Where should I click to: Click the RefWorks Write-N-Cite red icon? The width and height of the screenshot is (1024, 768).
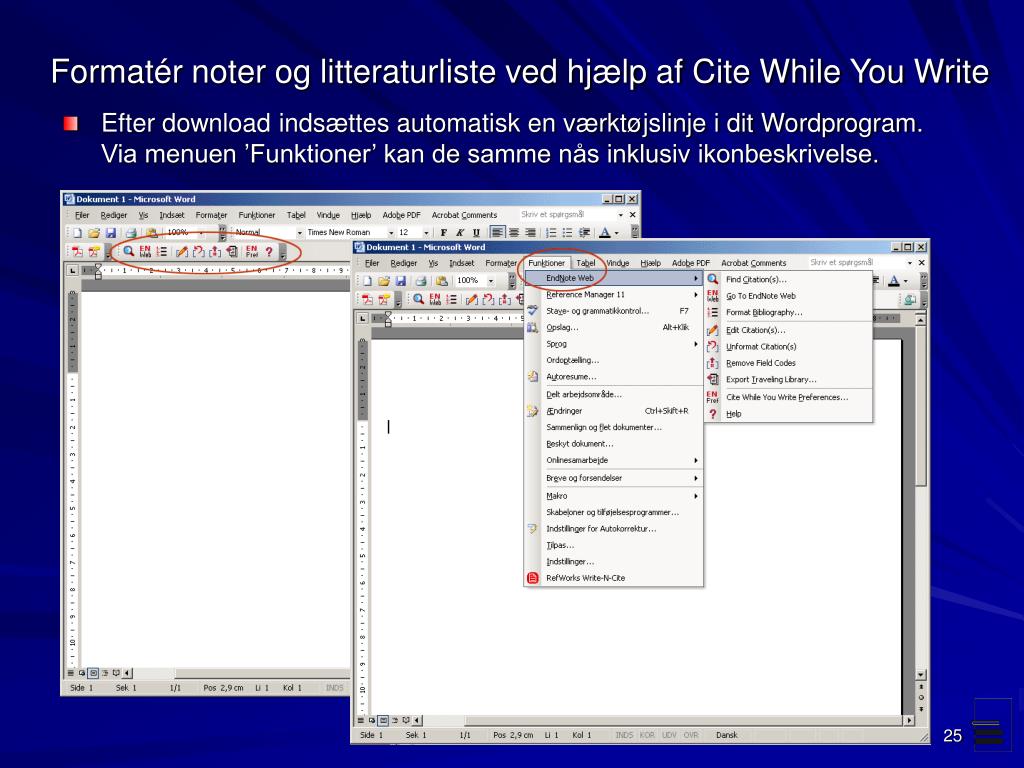(533, 578)
